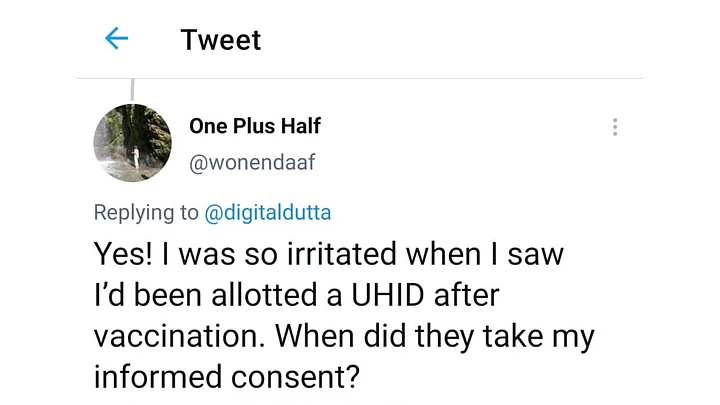This screenshot has width=720, height=405.
Task: Tap the "Replying to" label
Action: [146, 212]
